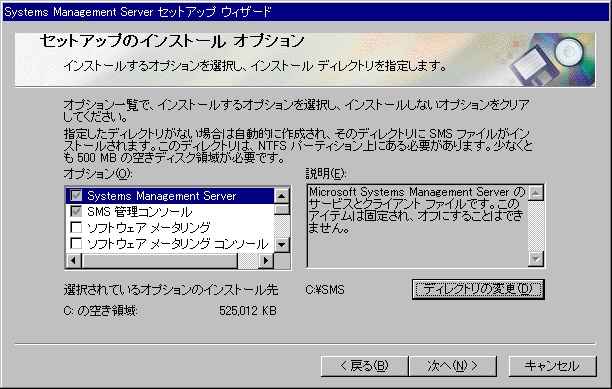612x389 pixels.
Task: Click the C:¥SMS install path text
Action: click(x=325, y=290)
